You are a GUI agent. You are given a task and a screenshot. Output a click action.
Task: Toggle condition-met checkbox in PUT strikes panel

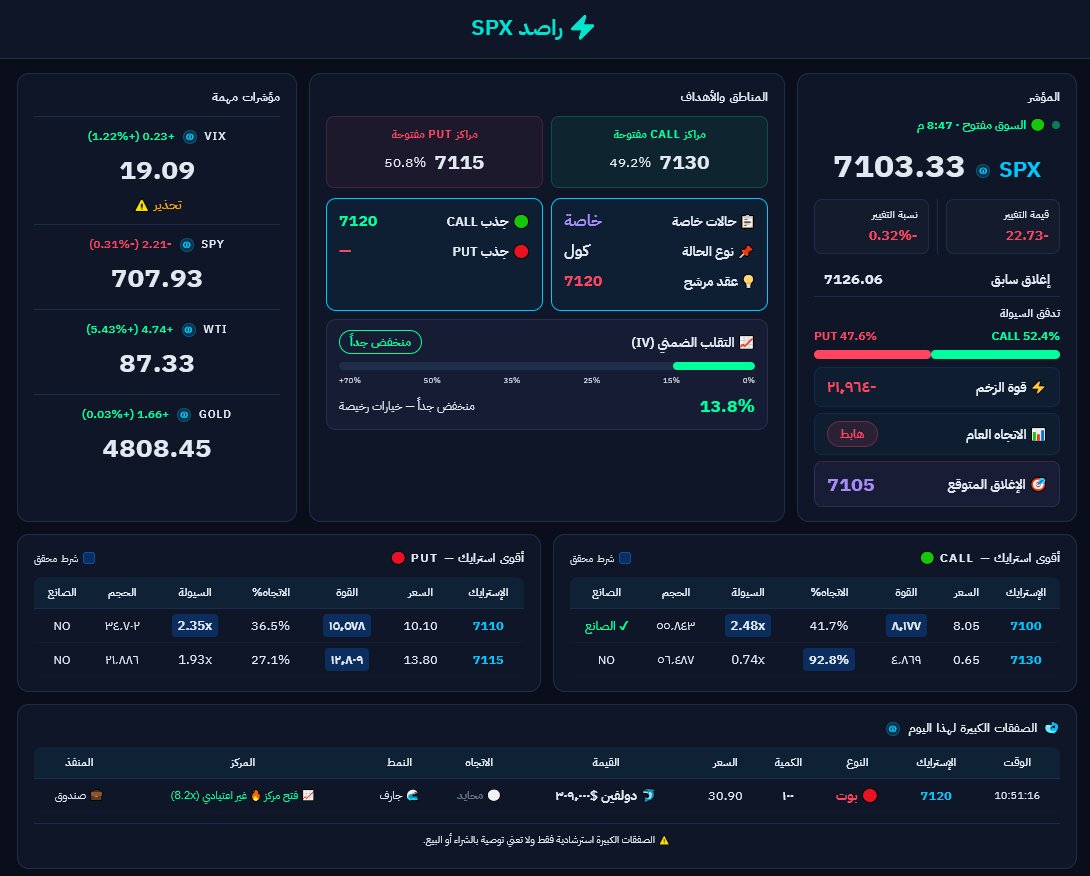pyautogui.click(x=89, y=558)
